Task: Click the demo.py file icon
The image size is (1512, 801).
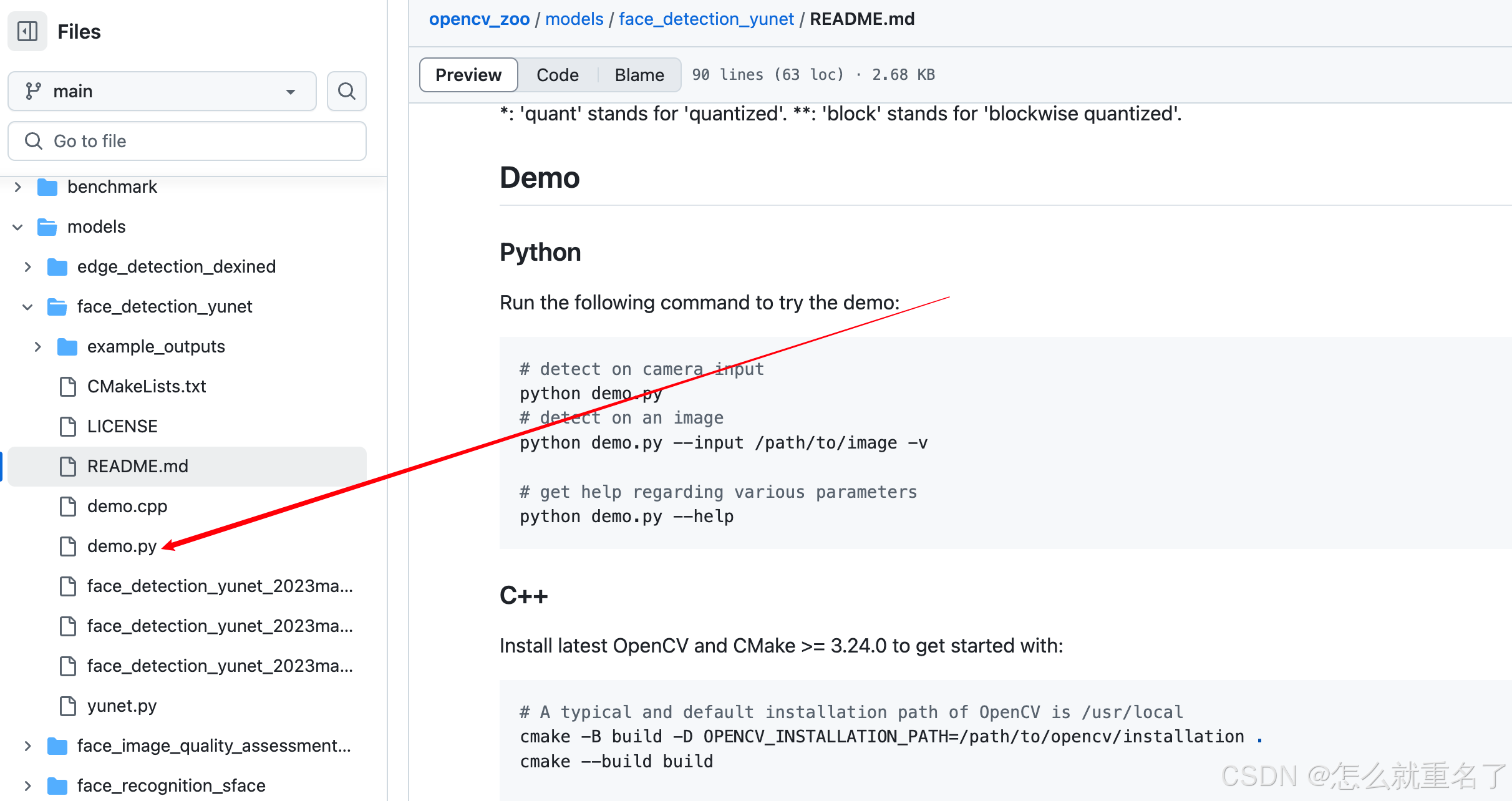Action: pos(67,546)
